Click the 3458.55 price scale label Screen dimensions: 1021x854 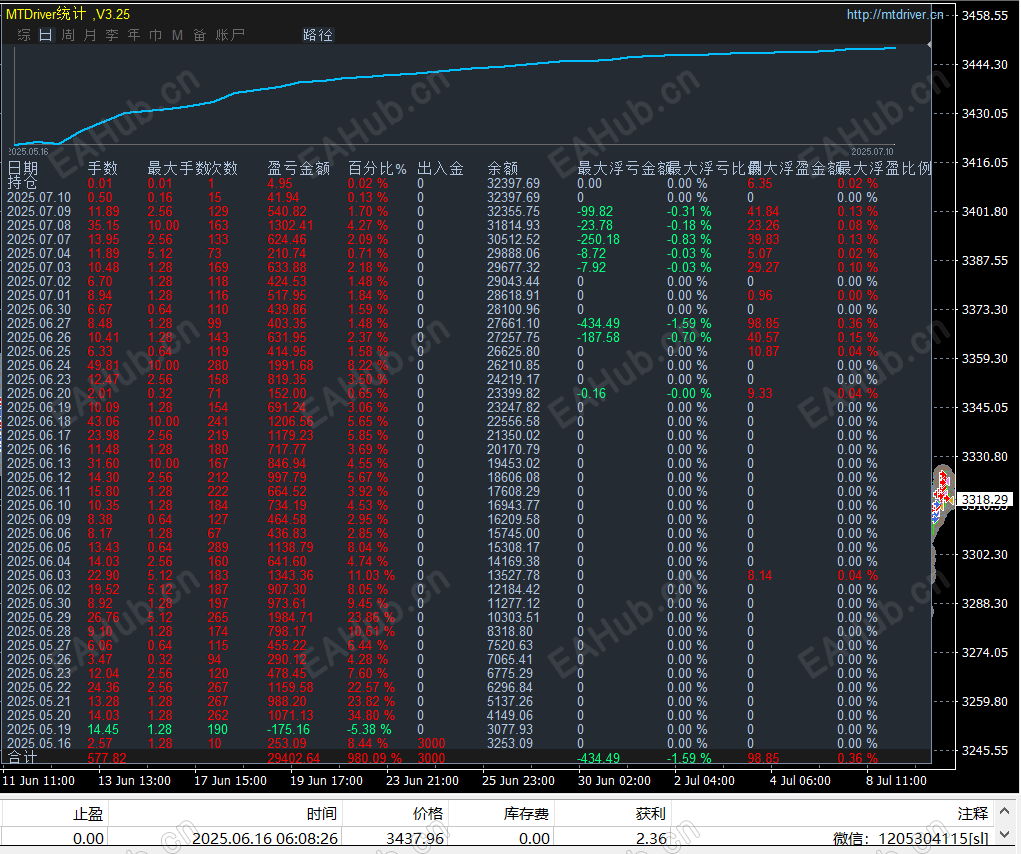pyautogui.click(x=985, y=15)
